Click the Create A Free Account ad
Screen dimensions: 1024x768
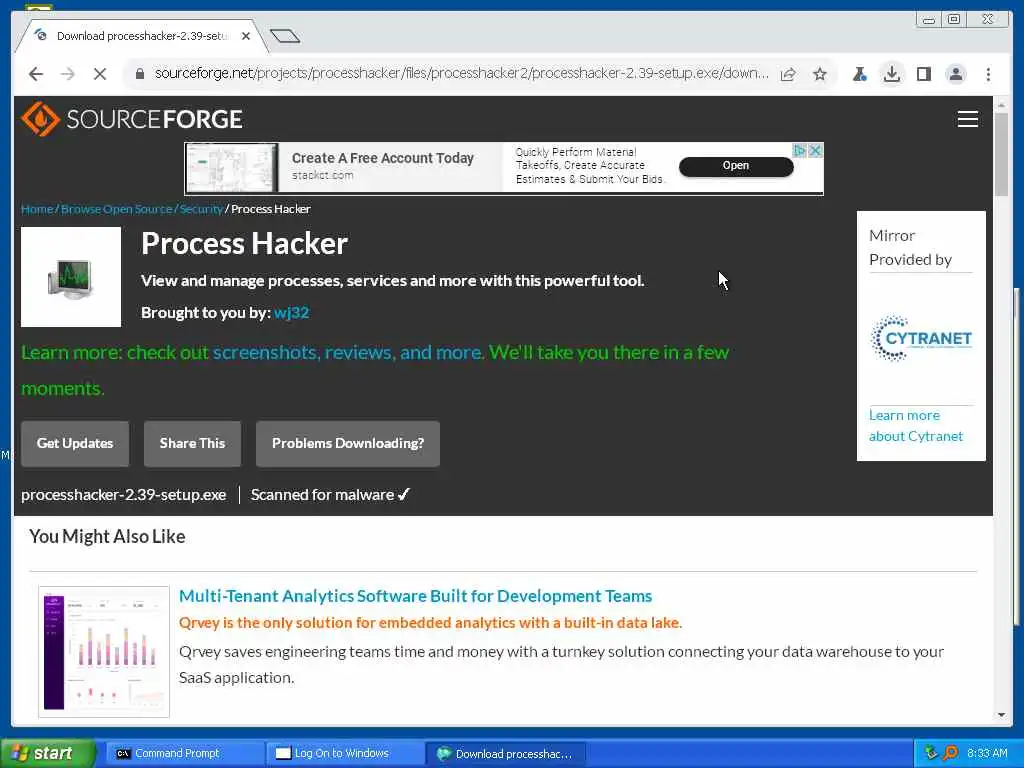382,158
